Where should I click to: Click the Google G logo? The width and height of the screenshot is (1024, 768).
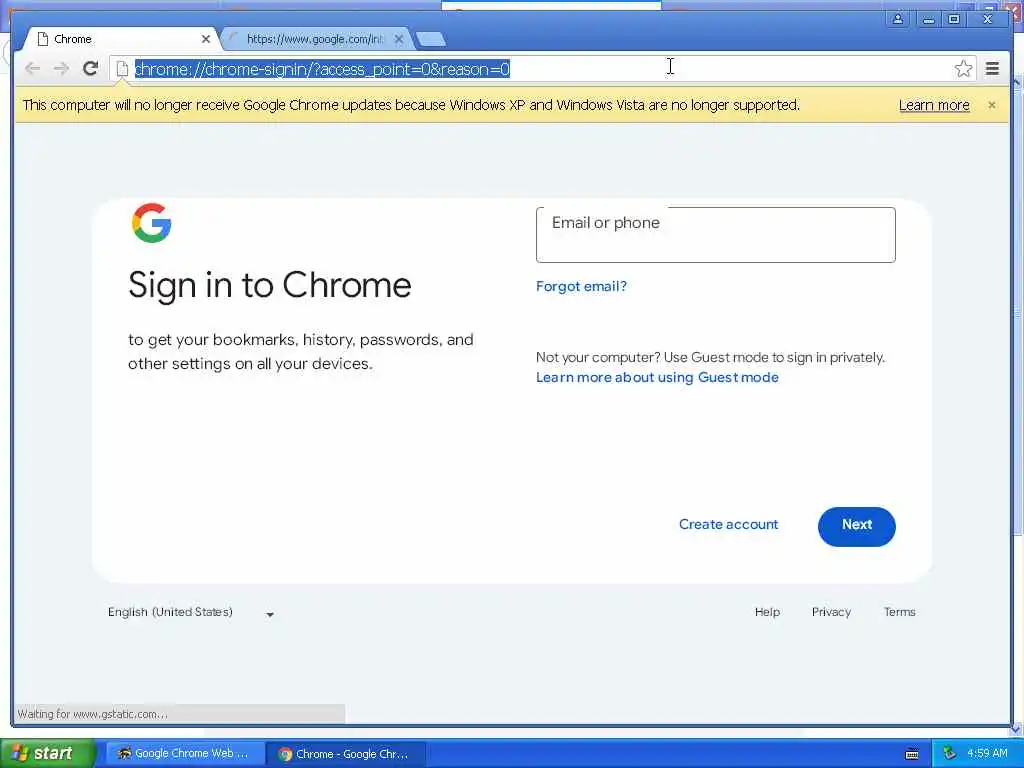(x=152, y=223)
